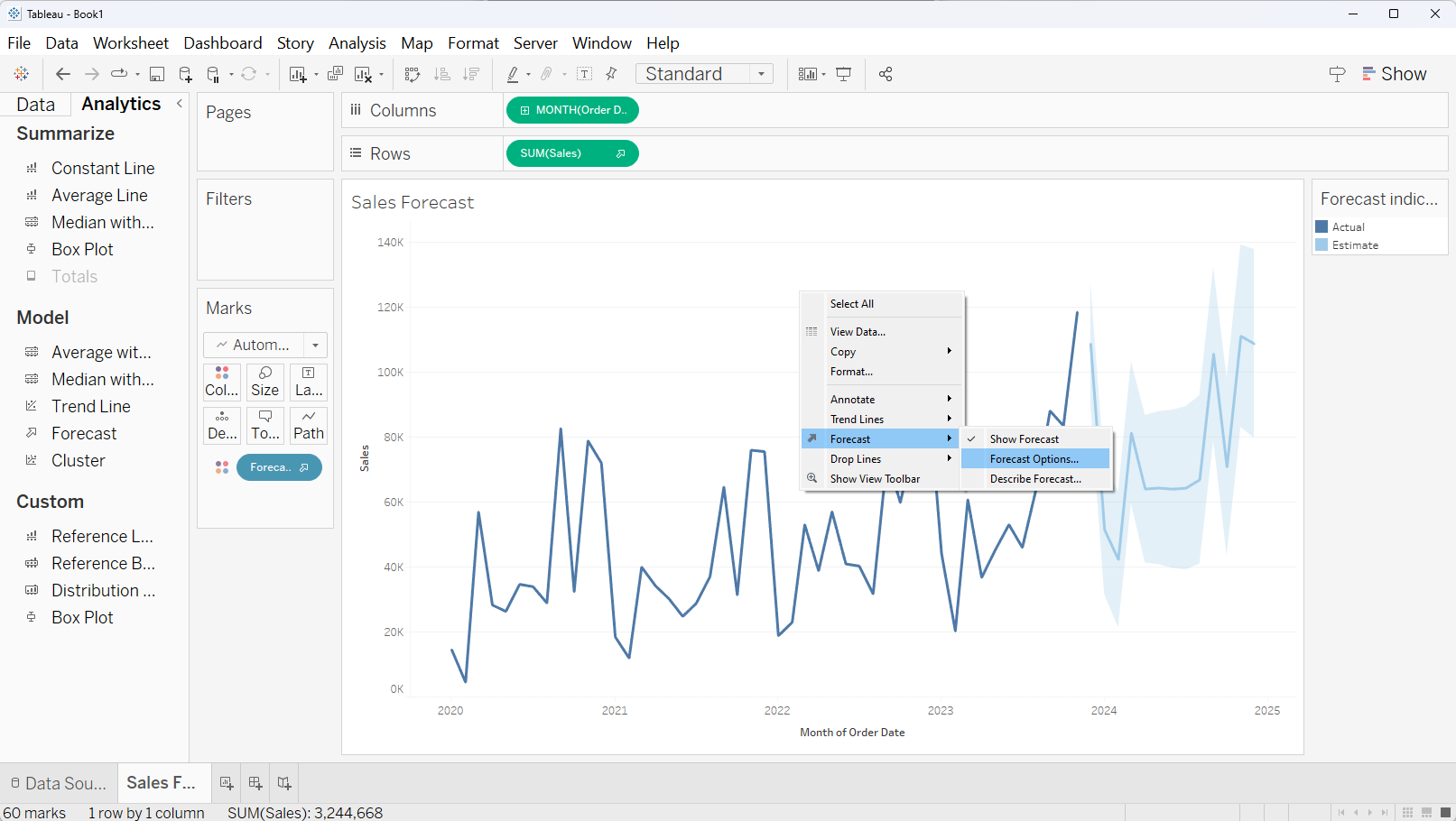
Task: Click the Swap Rows and Columns icon
Action: 413,74
